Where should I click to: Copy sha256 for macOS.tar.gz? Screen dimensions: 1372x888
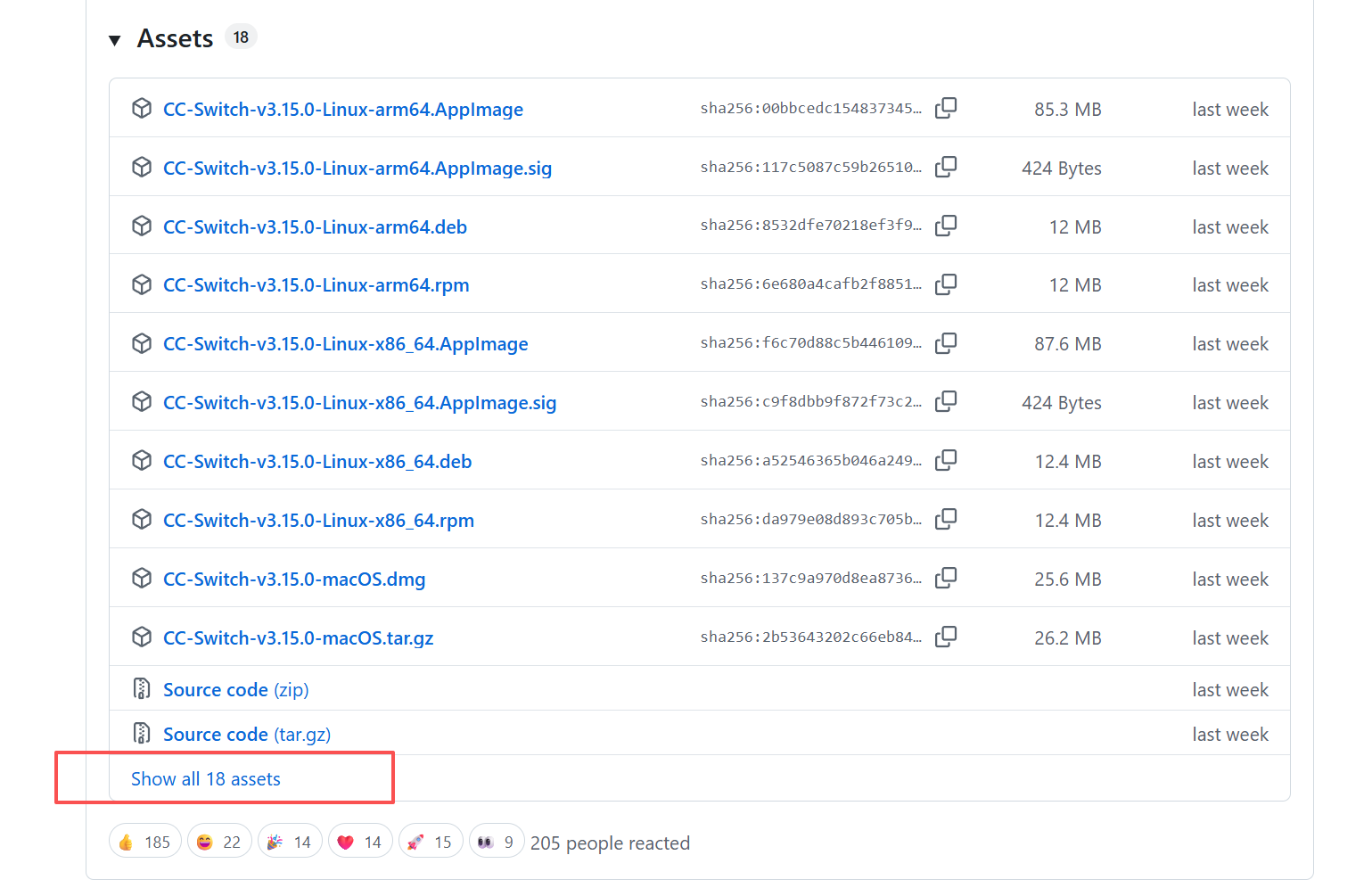[946, 637]
